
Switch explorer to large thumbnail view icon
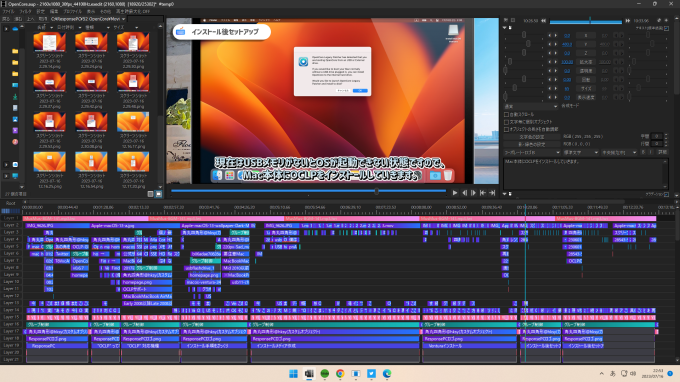click(x=158, y=194)
